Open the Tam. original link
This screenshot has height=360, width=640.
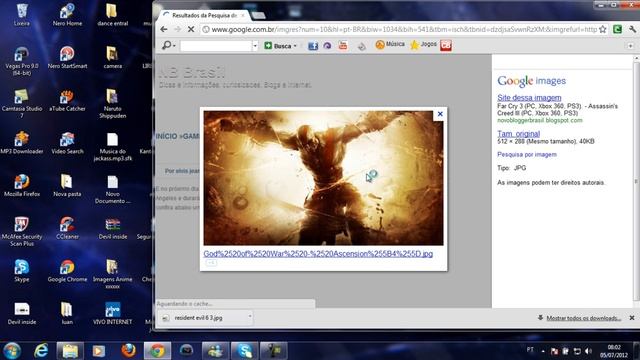tap(518, 133)
